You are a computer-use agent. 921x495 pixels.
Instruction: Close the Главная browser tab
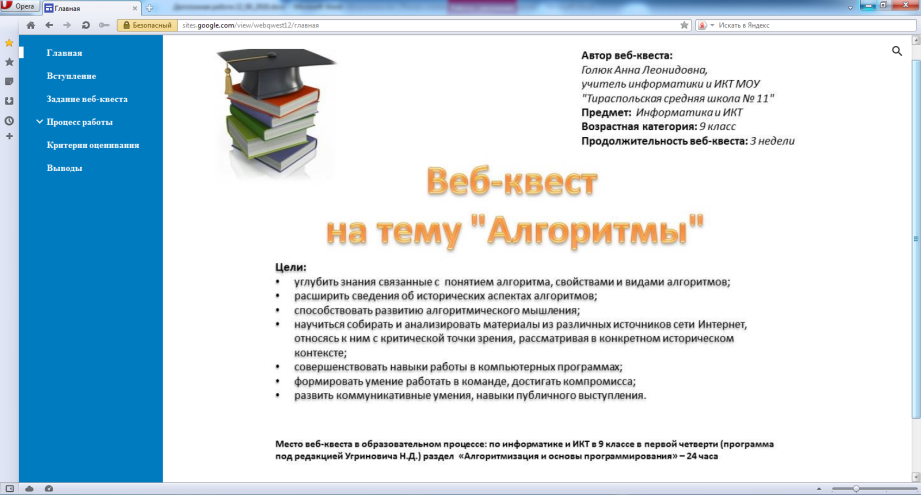click(x=136, y=7)
